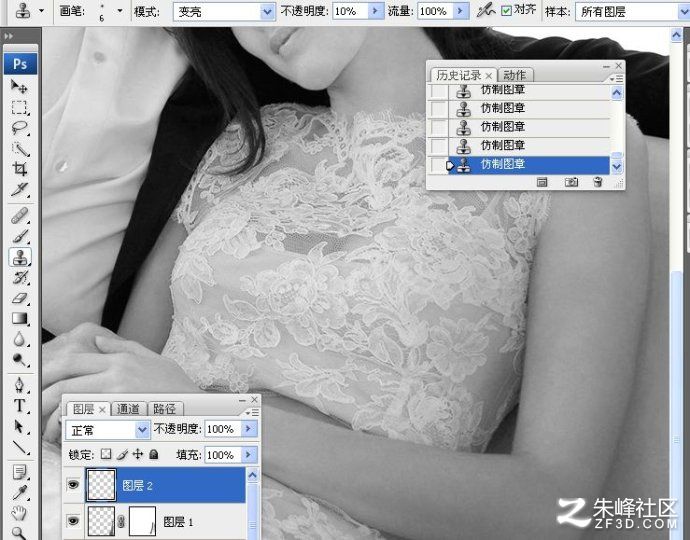This screenshot has width=690, height=540.
Task: Select the Zoom tool
Action: [x=19, y=532]
